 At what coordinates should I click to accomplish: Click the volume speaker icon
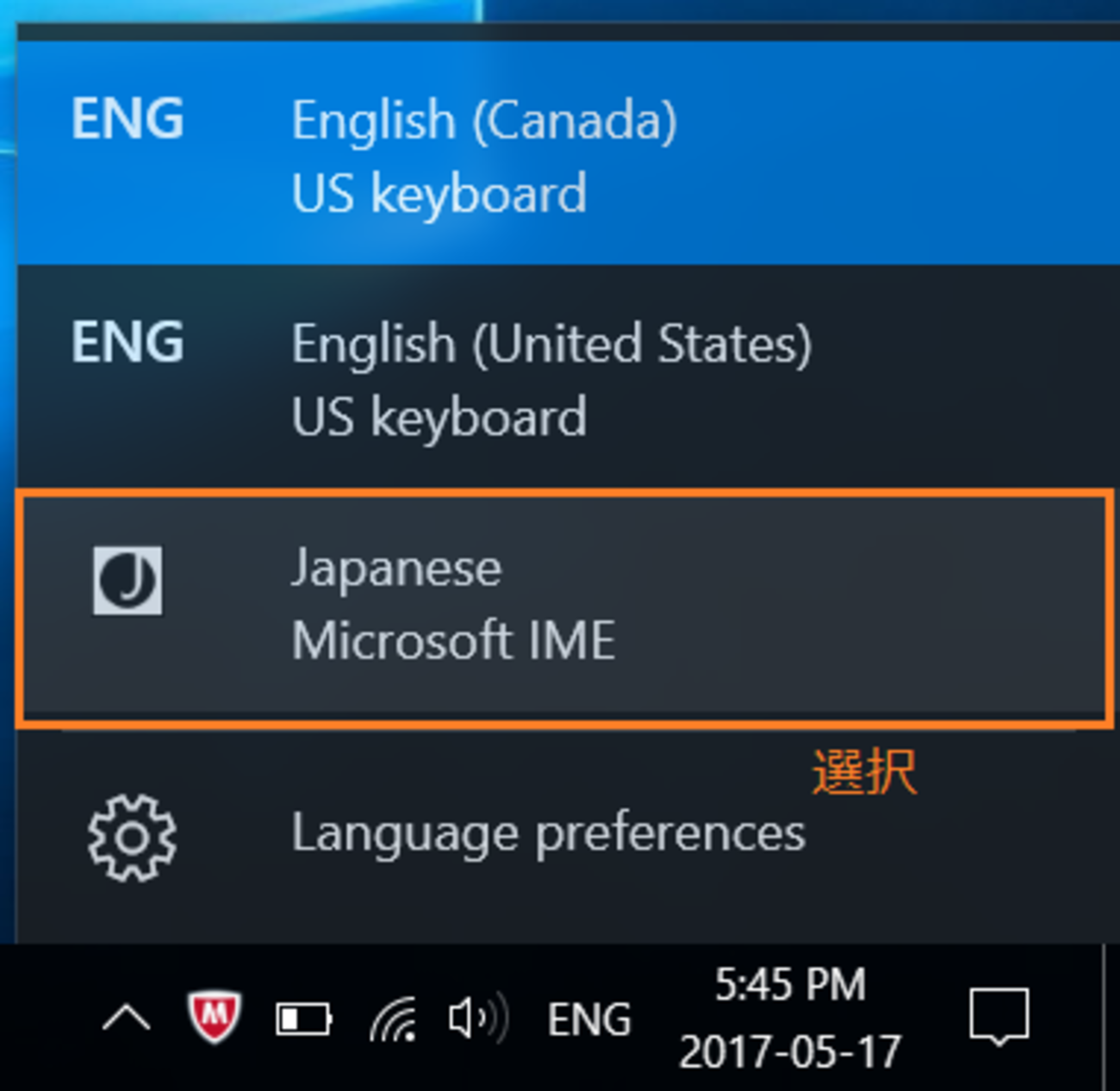477,1019
